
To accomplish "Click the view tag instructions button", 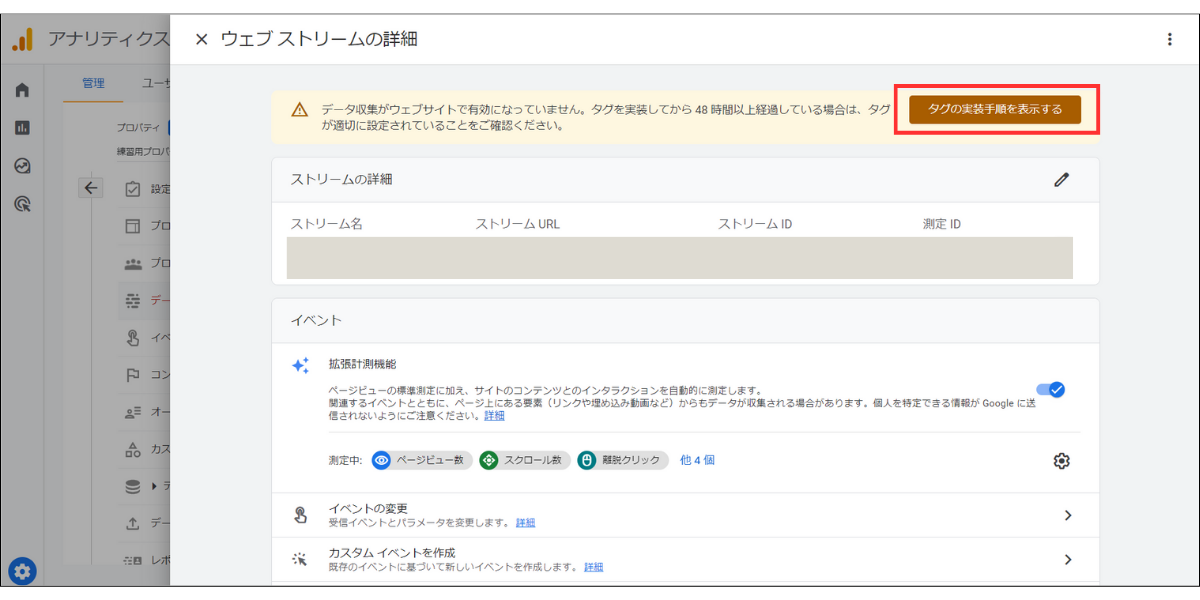I will [995, 109].
